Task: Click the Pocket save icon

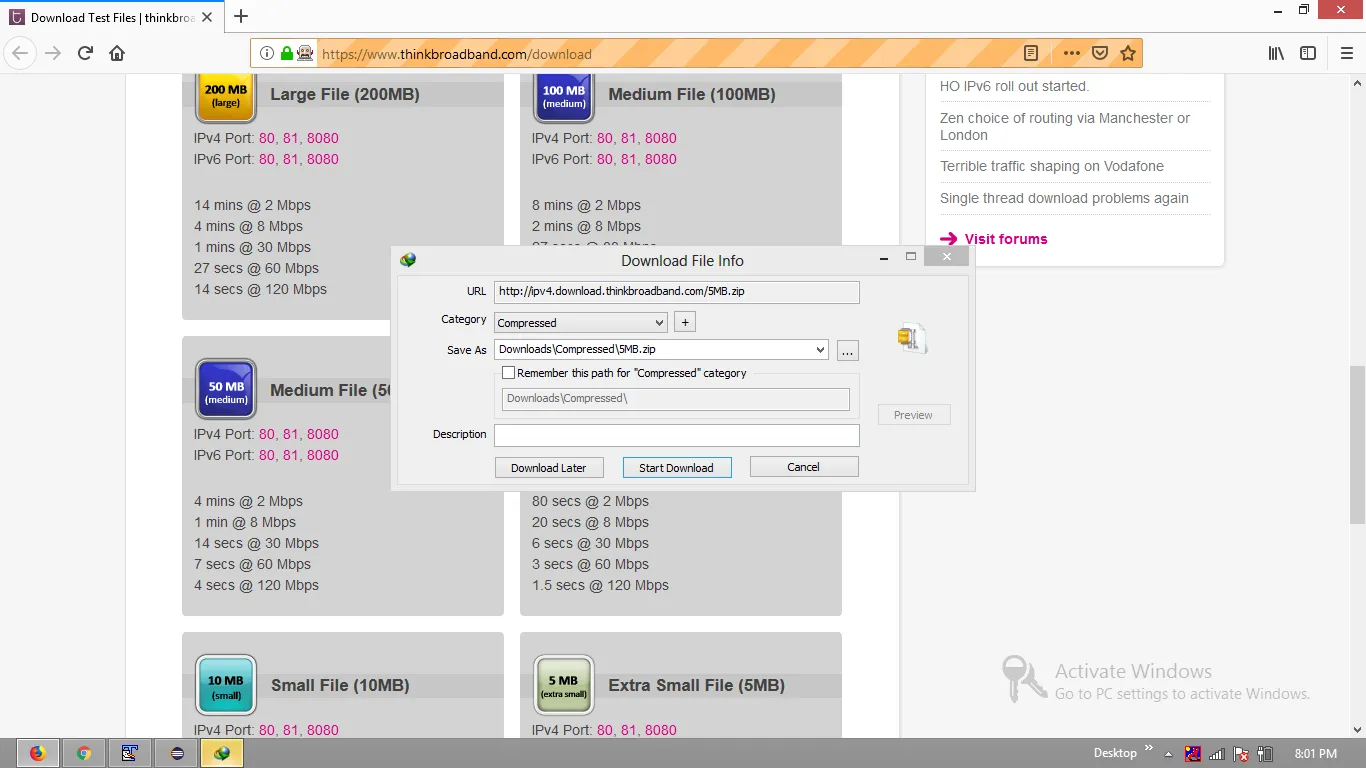Action: click(x=1100, y=54)
